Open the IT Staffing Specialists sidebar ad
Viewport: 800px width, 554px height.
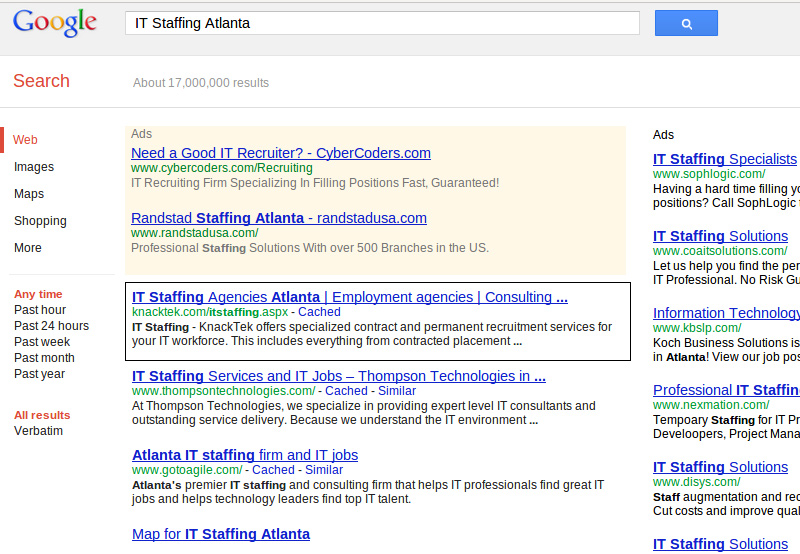click(724, 159)
